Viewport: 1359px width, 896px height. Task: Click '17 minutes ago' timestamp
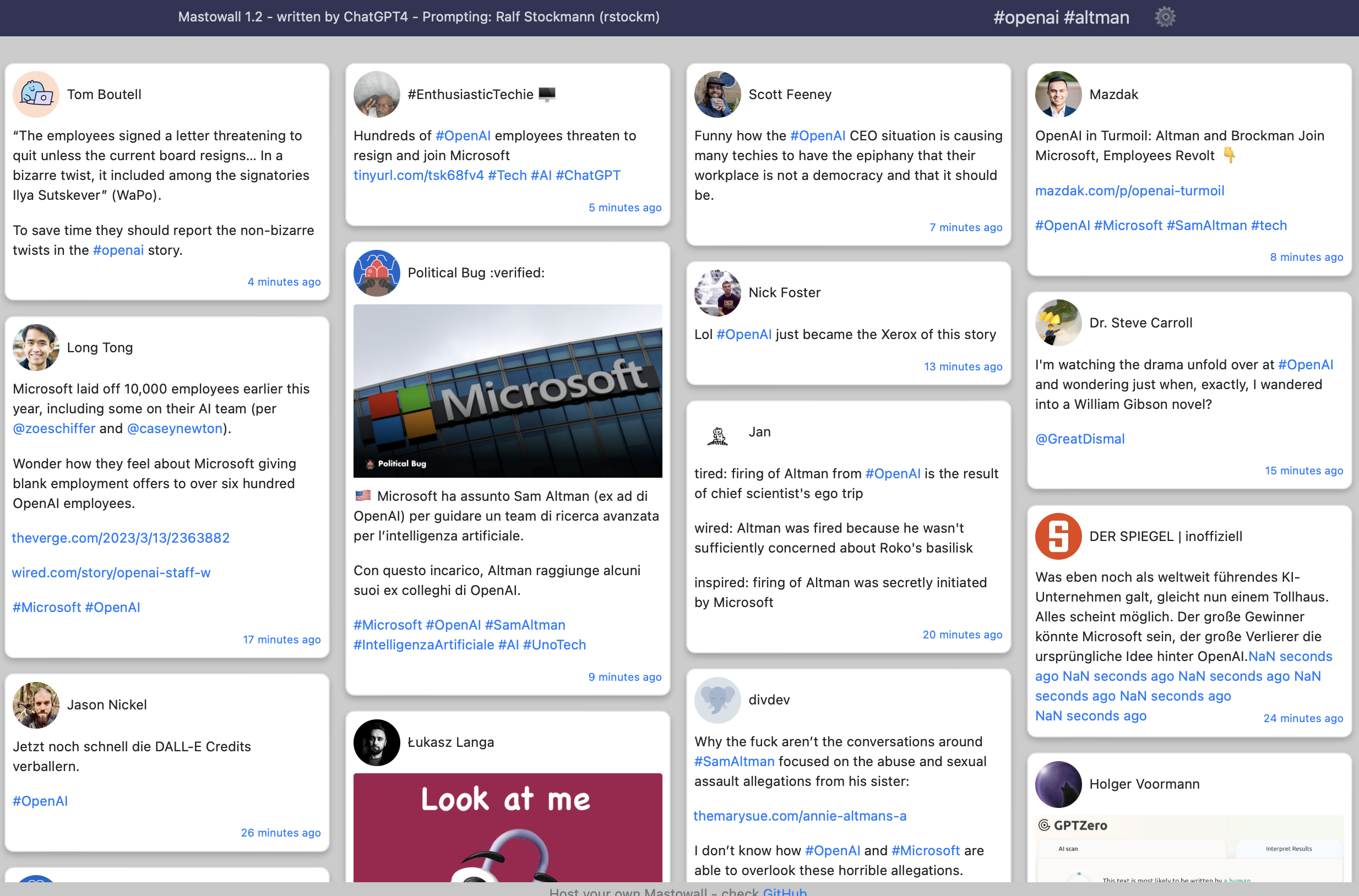click(x=282, y=640)
